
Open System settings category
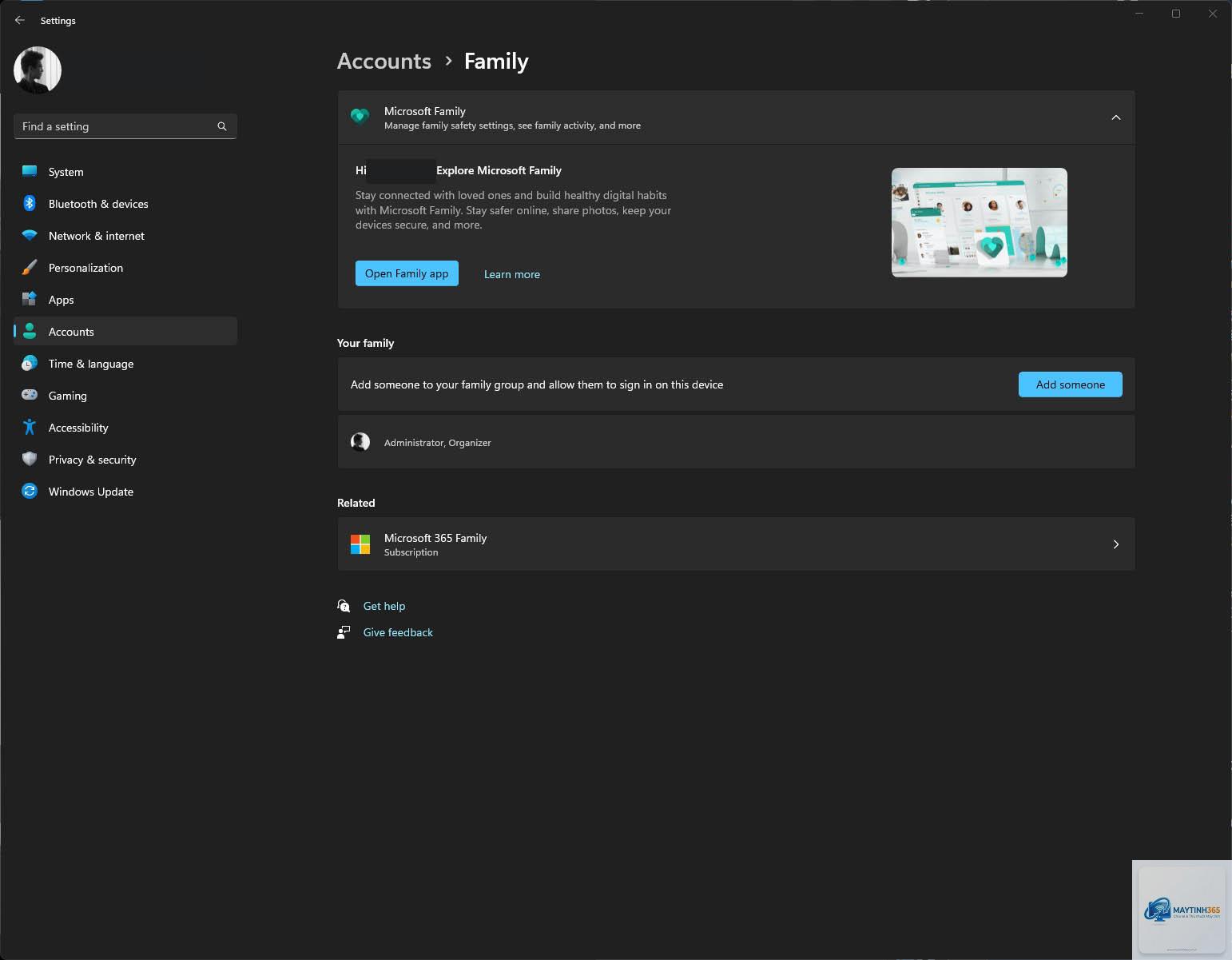[x=125, y=172]
